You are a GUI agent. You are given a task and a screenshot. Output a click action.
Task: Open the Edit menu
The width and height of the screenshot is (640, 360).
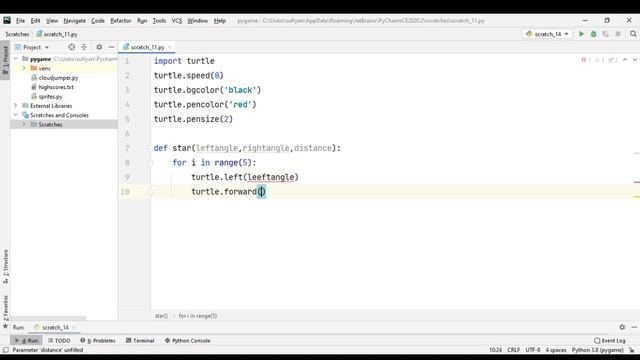[36, 20]
